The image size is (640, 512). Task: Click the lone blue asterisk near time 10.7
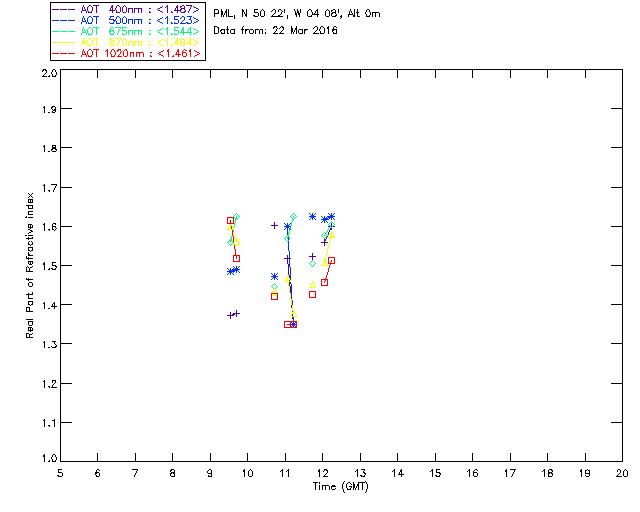coord(274,277)
